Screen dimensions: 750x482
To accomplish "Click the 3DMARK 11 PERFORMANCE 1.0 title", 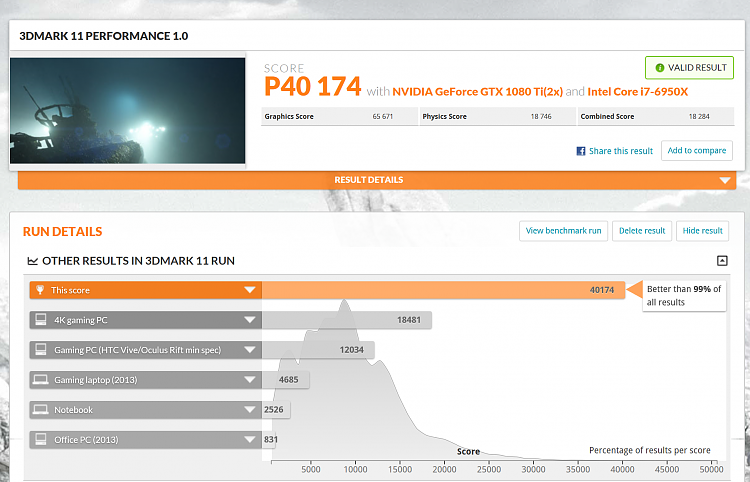I will [x=104, y=36].
